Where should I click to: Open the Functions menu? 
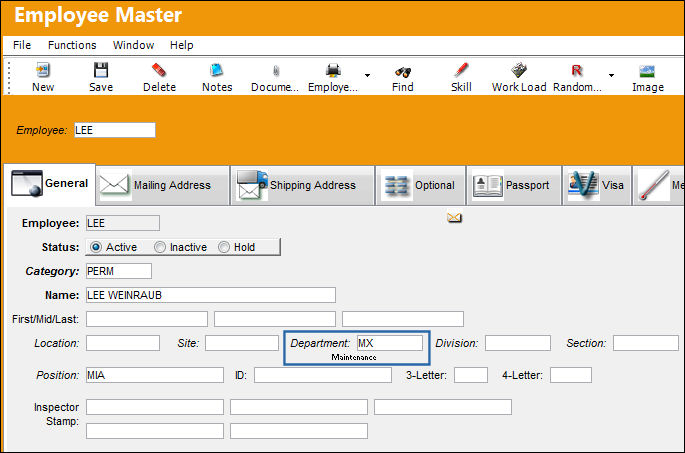click(x=72, y=45)
